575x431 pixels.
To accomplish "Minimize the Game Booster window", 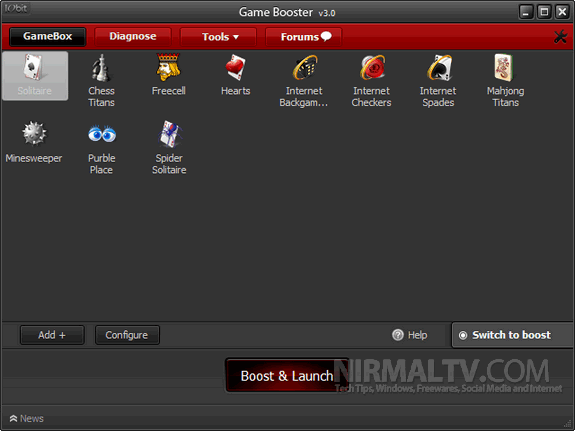I will tap(526, 12).
